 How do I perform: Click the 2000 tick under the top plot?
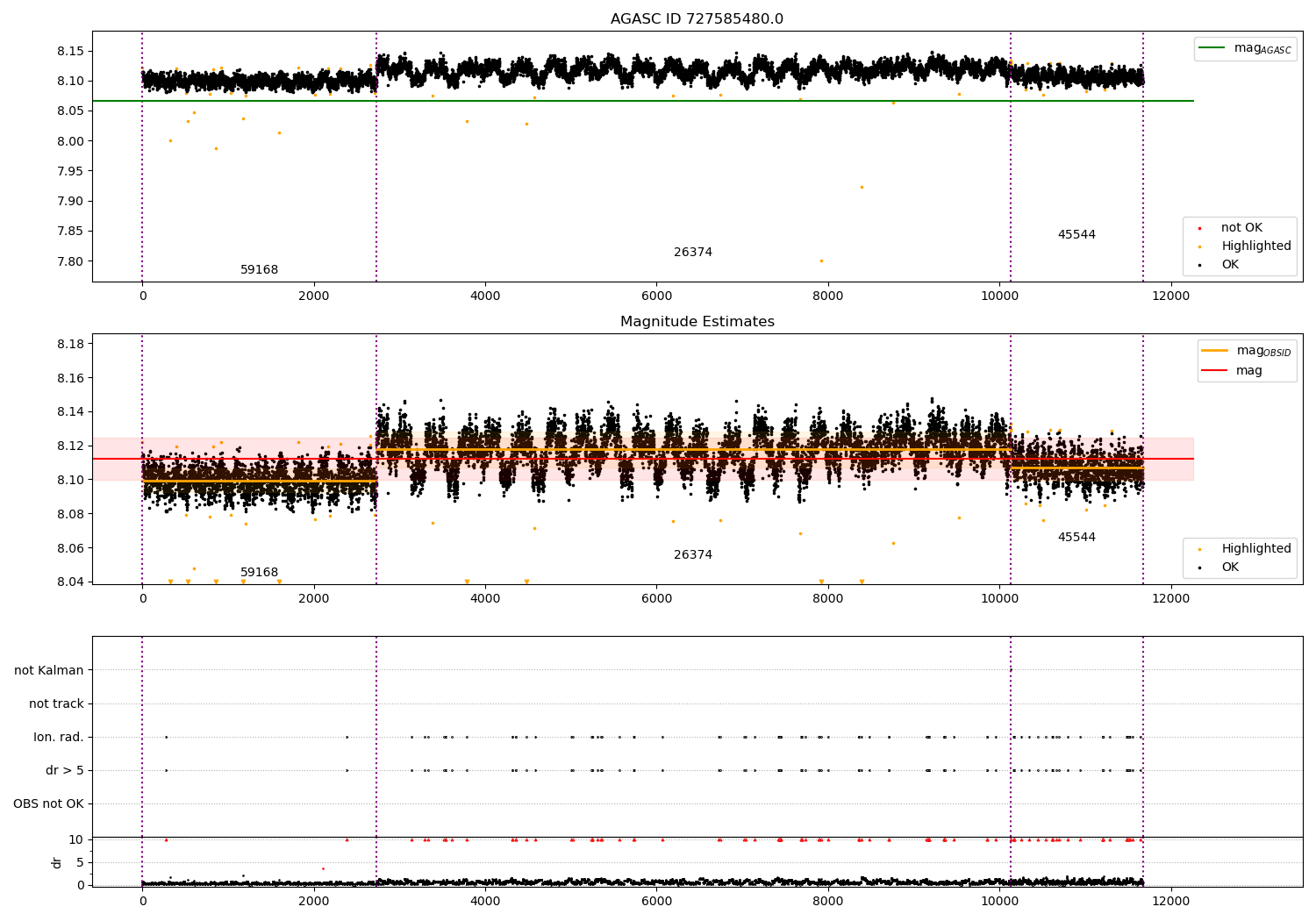point(314,296)
